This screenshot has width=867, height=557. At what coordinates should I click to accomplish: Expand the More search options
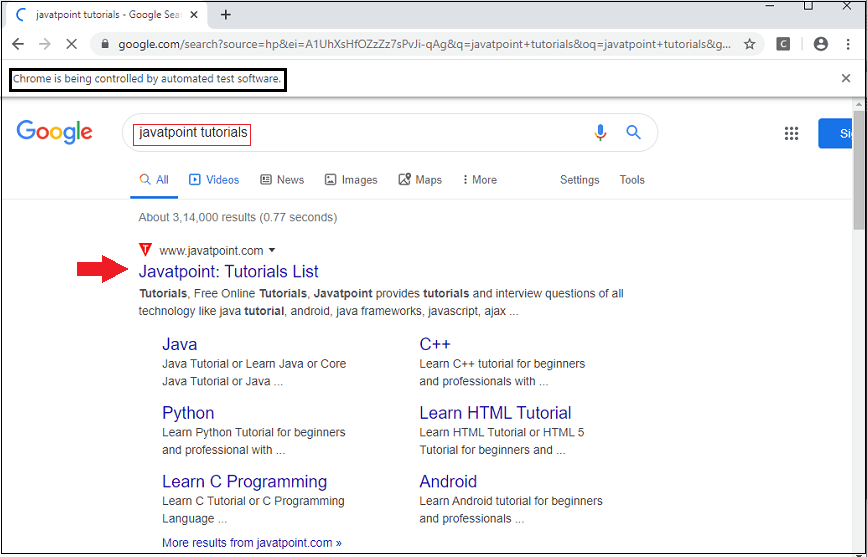(479, 180)
